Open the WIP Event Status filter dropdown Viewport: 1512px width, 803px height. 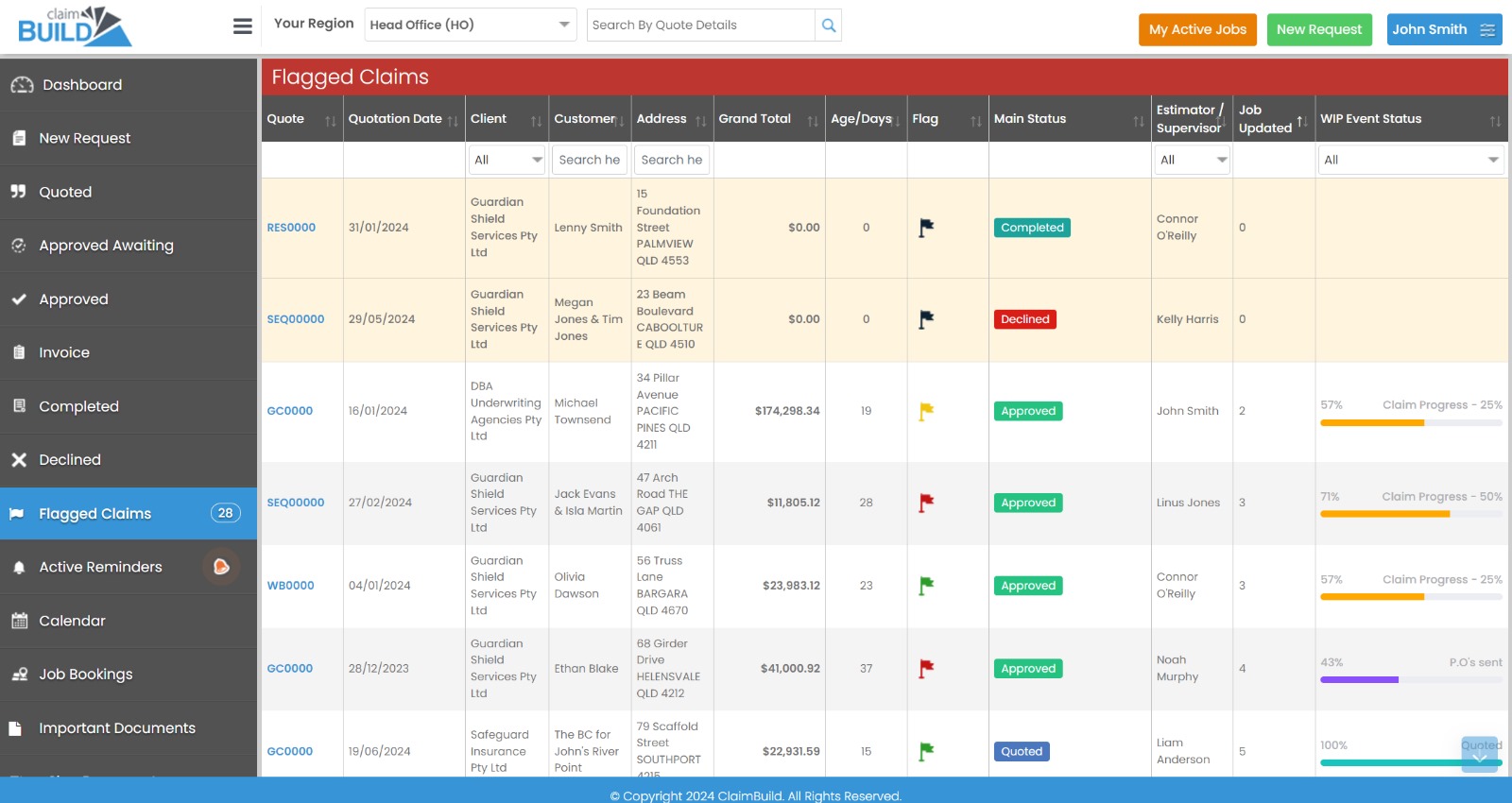pyautogui.click(x=1410, y=160)
